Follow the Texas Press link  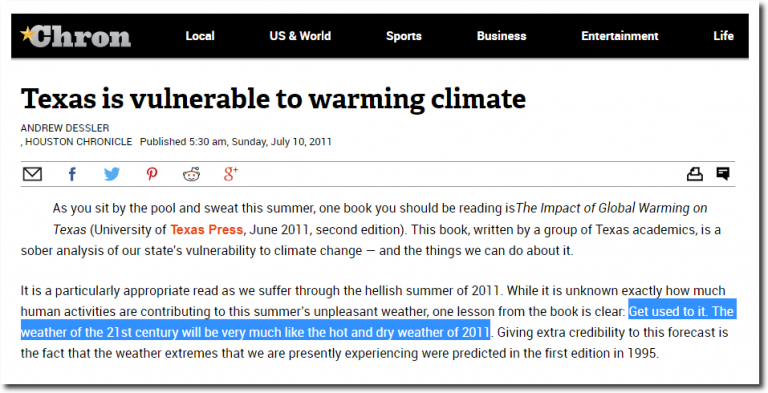click(206, 229)
